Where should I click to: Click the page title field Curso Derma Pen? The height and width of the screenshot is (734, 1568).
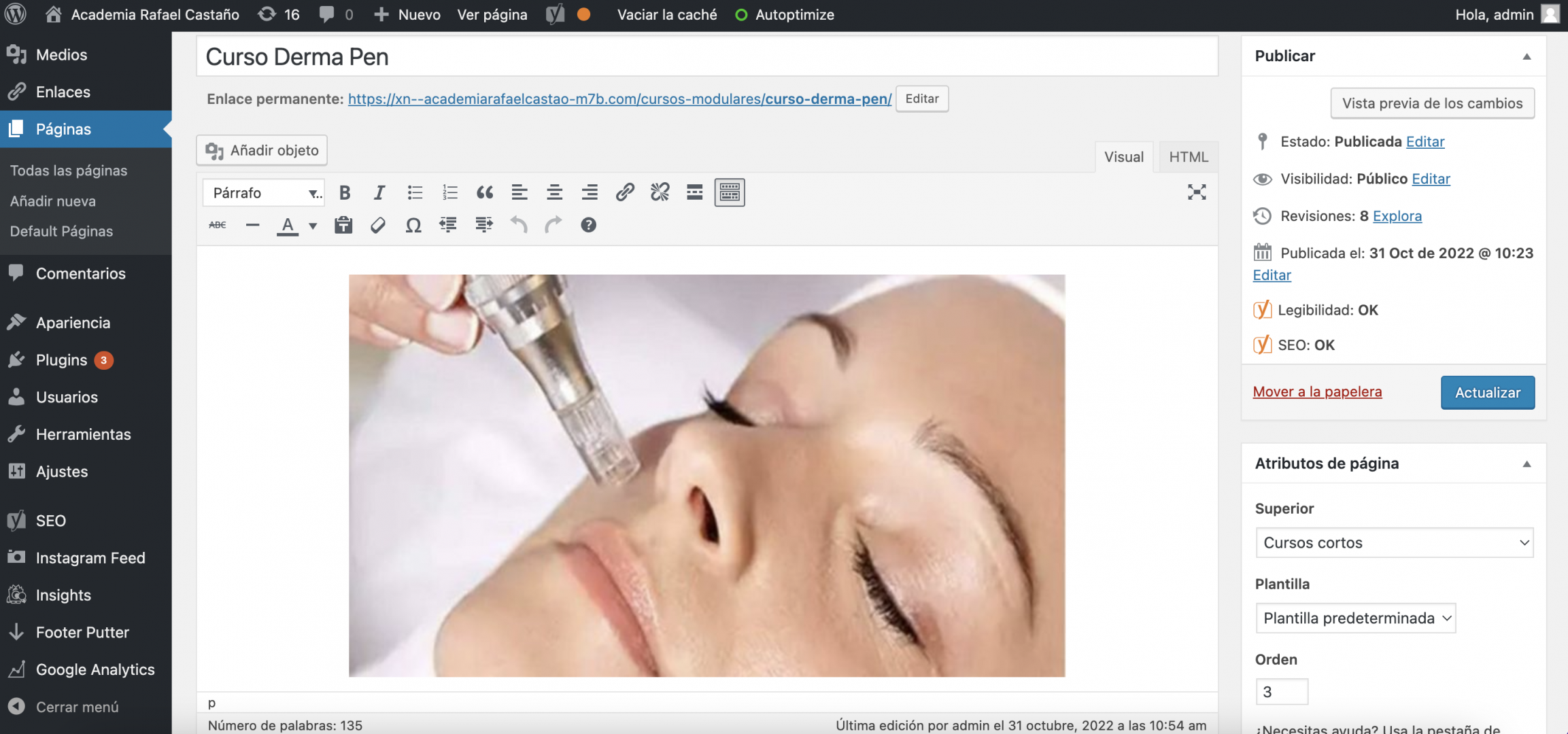(707, 57)
